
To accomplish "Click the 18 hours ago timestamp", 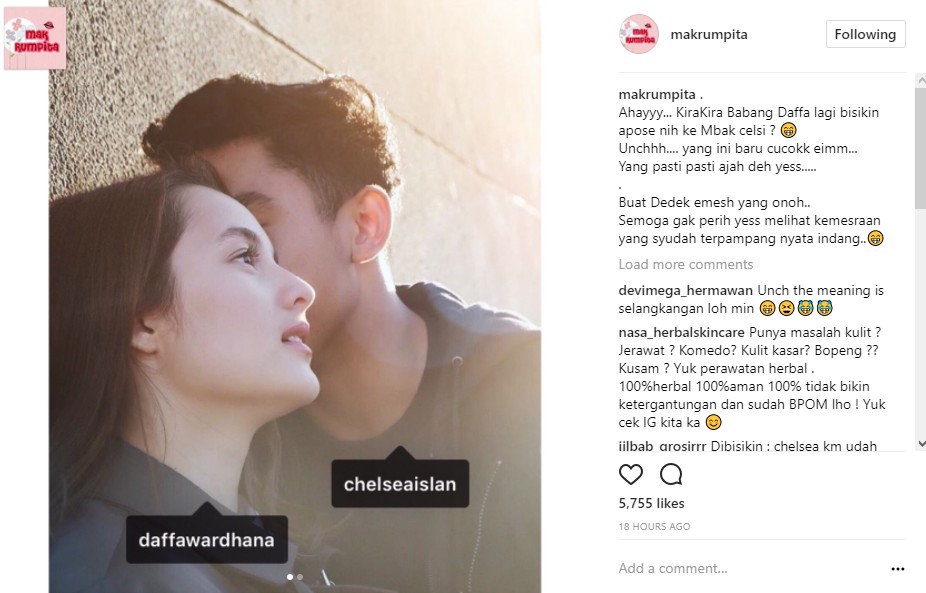I will [654, 526].
